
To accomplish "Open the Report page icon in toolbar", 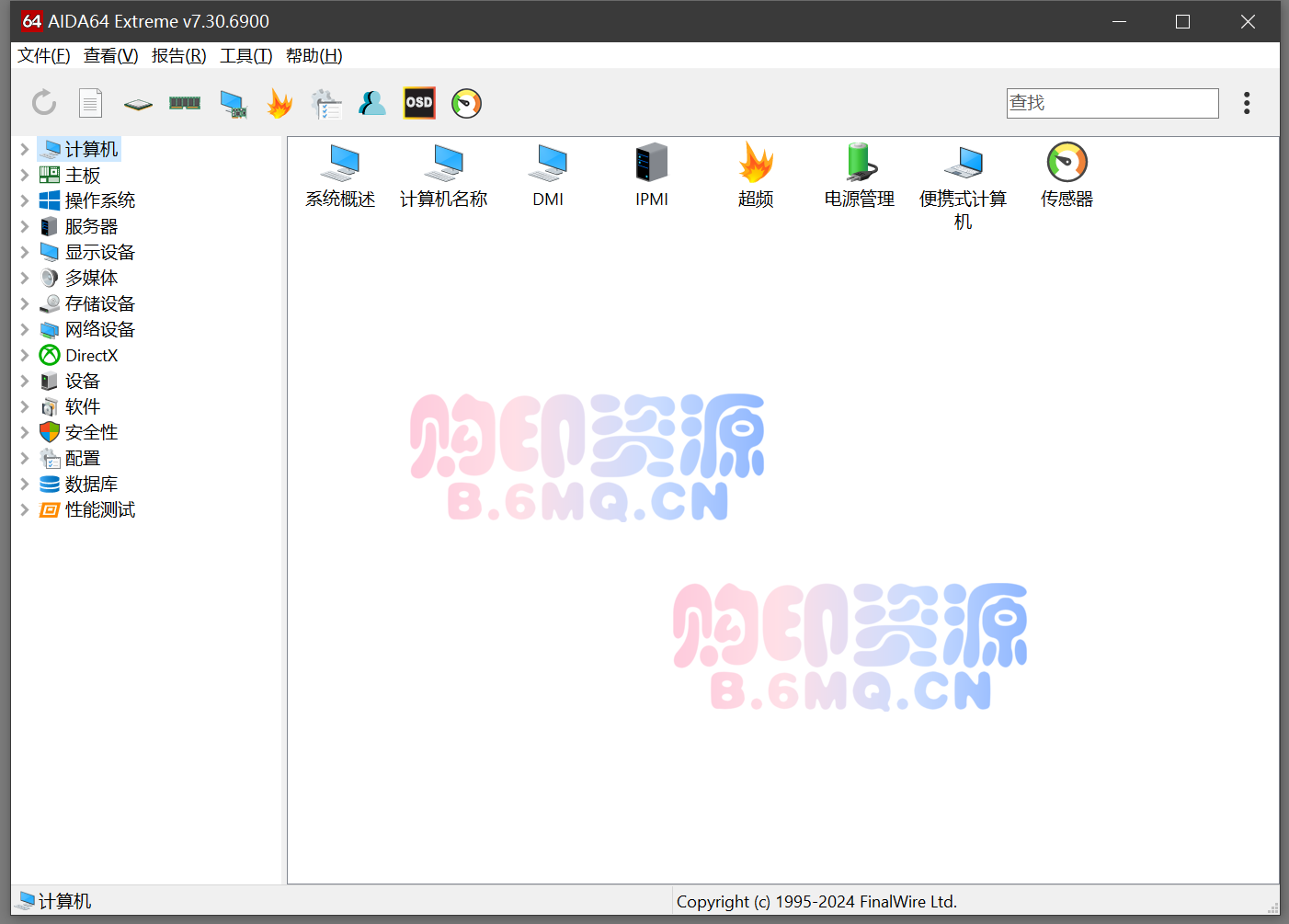I will [90, 103].
